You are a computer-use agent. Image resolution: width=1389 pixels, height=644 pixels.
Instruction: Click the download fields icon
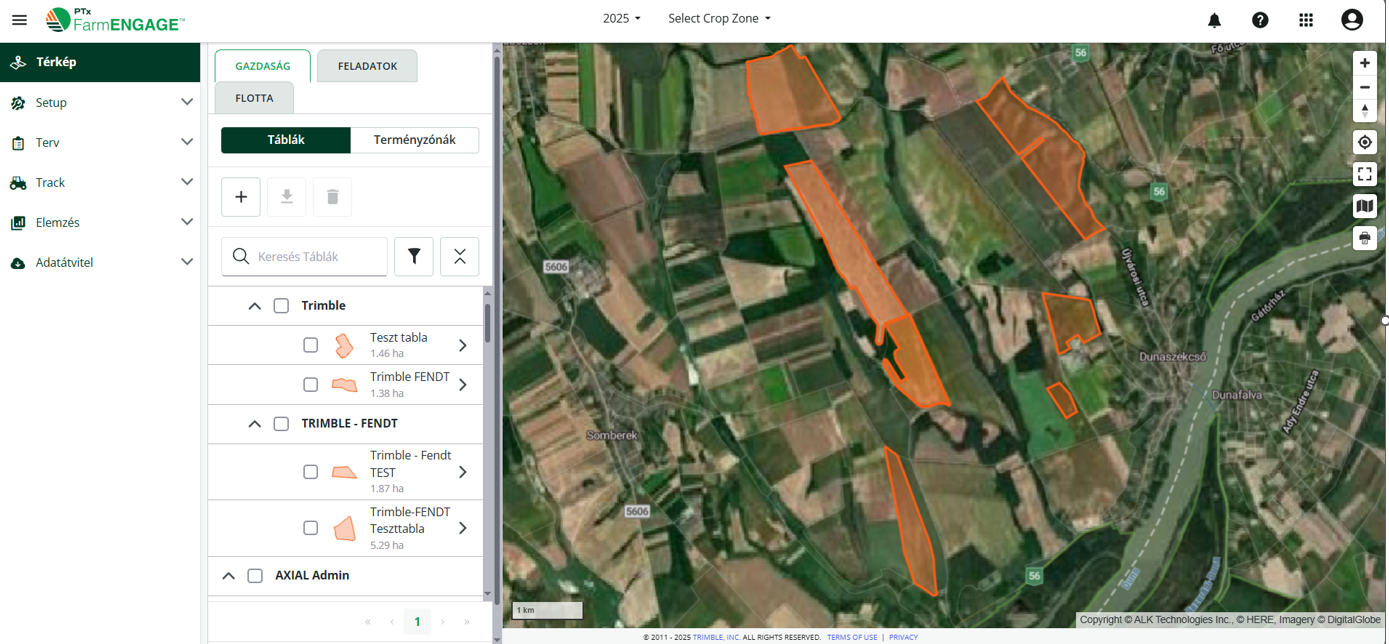click(287, 197)
